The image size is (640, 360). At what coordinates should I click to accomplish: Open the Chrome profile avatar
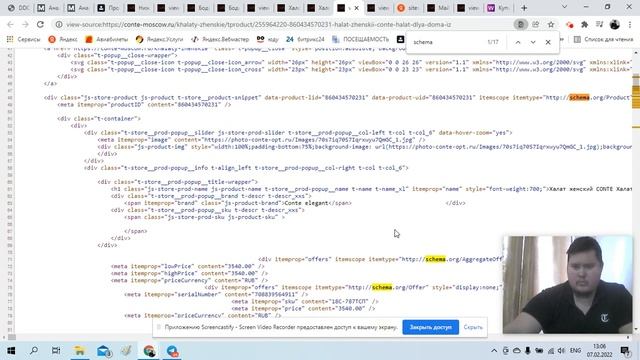click(615, 24)
